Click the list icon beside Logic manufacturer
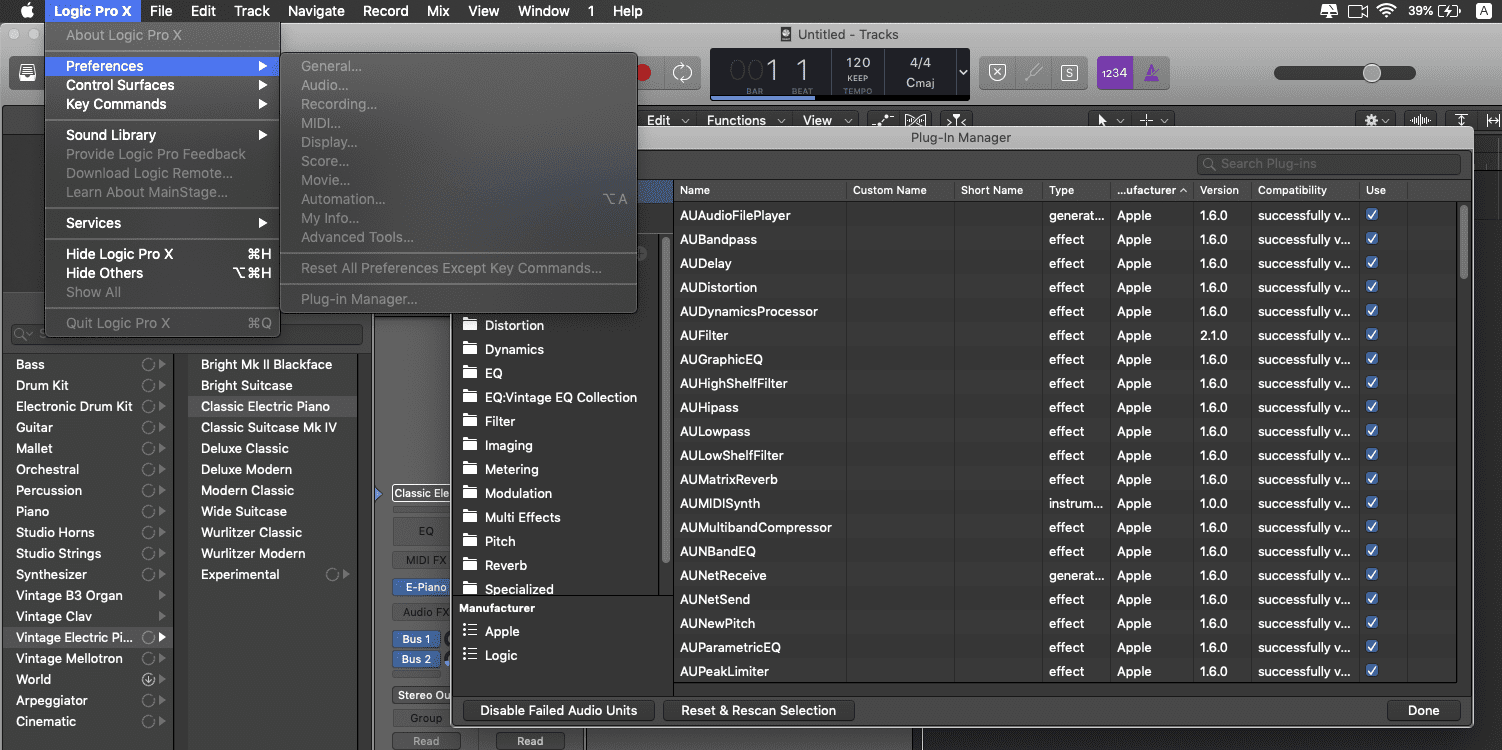Image resolution: width=1502 pixels, height=750 pixels. (470, 655)
